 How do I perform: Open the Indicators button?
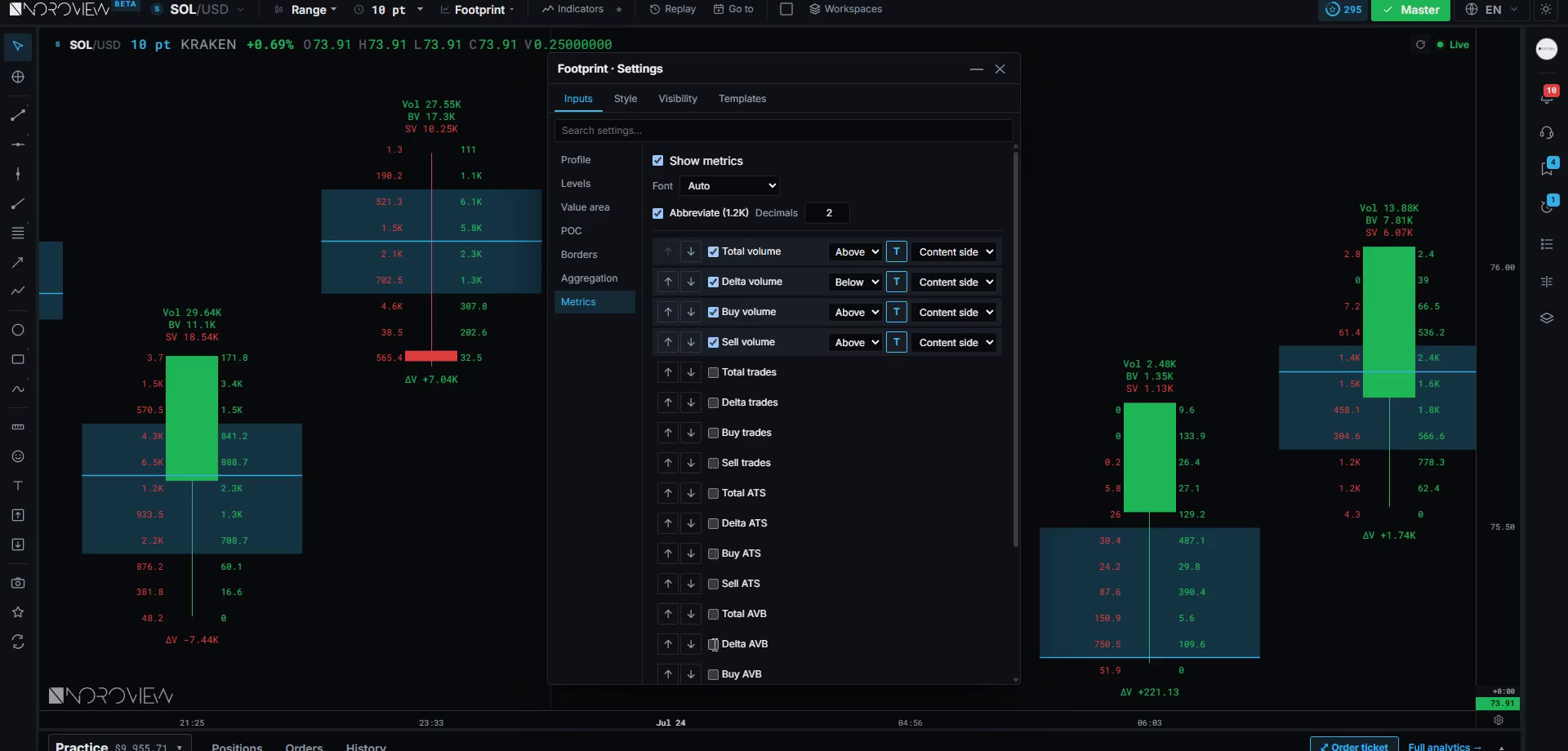point(572,10)
